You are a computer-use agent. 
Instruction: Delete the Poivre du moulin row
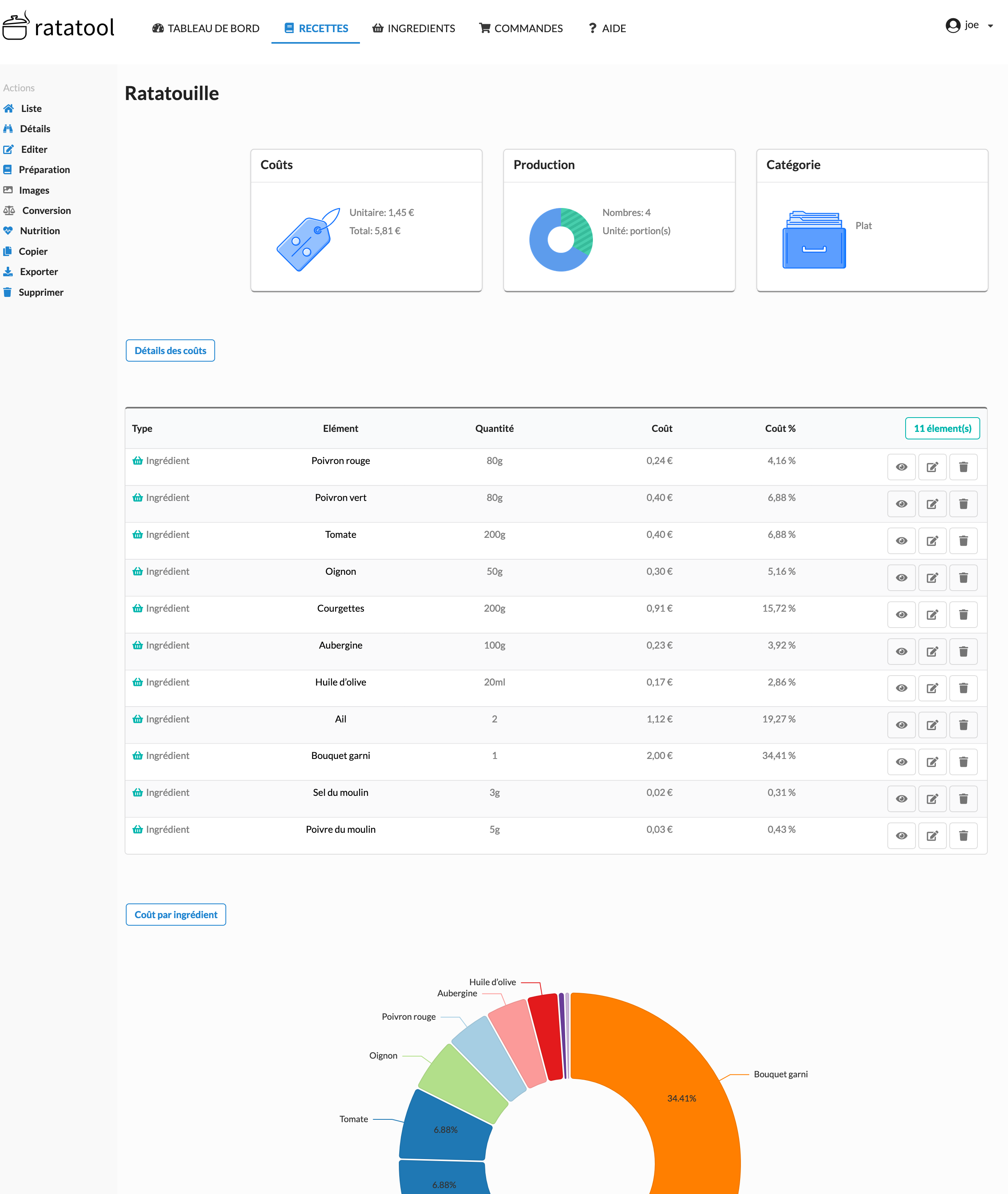click(x=963, y=836)
